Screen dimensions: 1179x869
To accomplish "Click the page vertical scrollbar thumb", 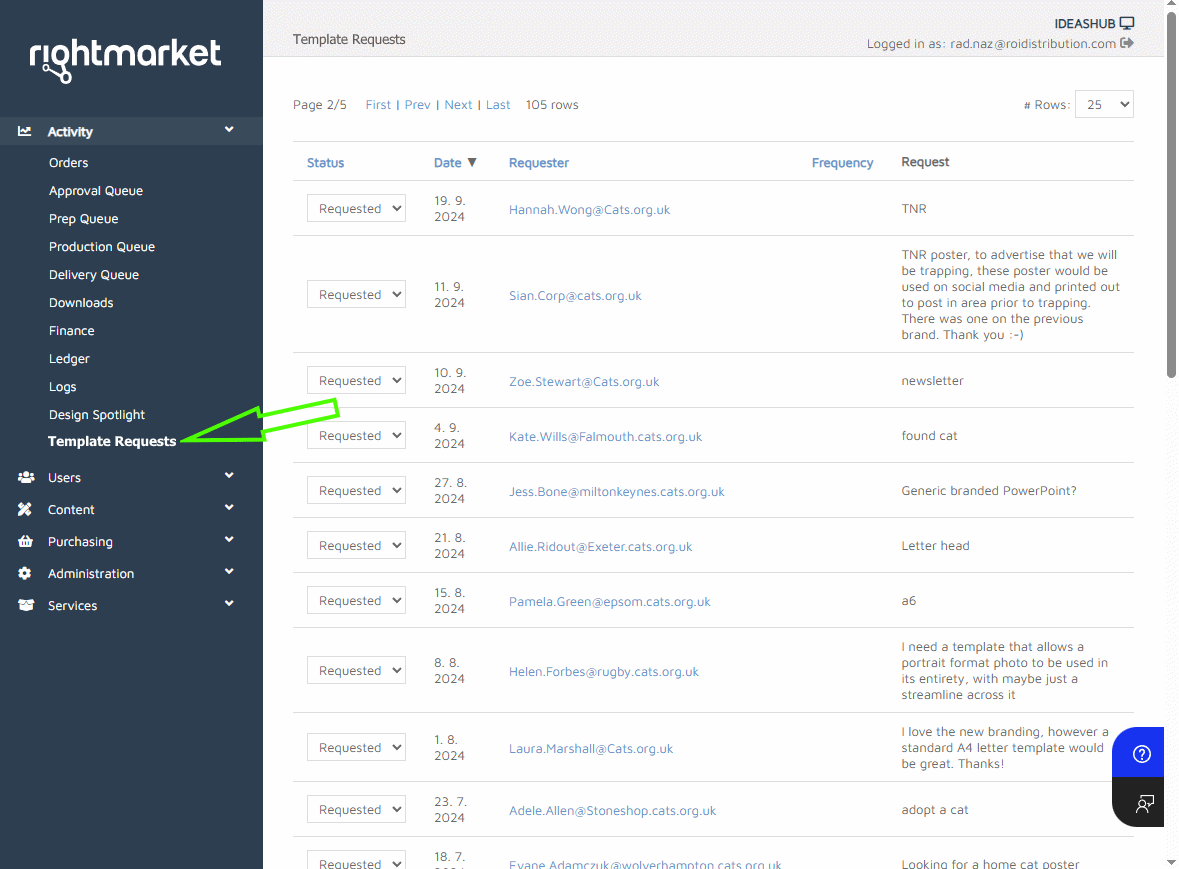I will tap(1171, 194).
